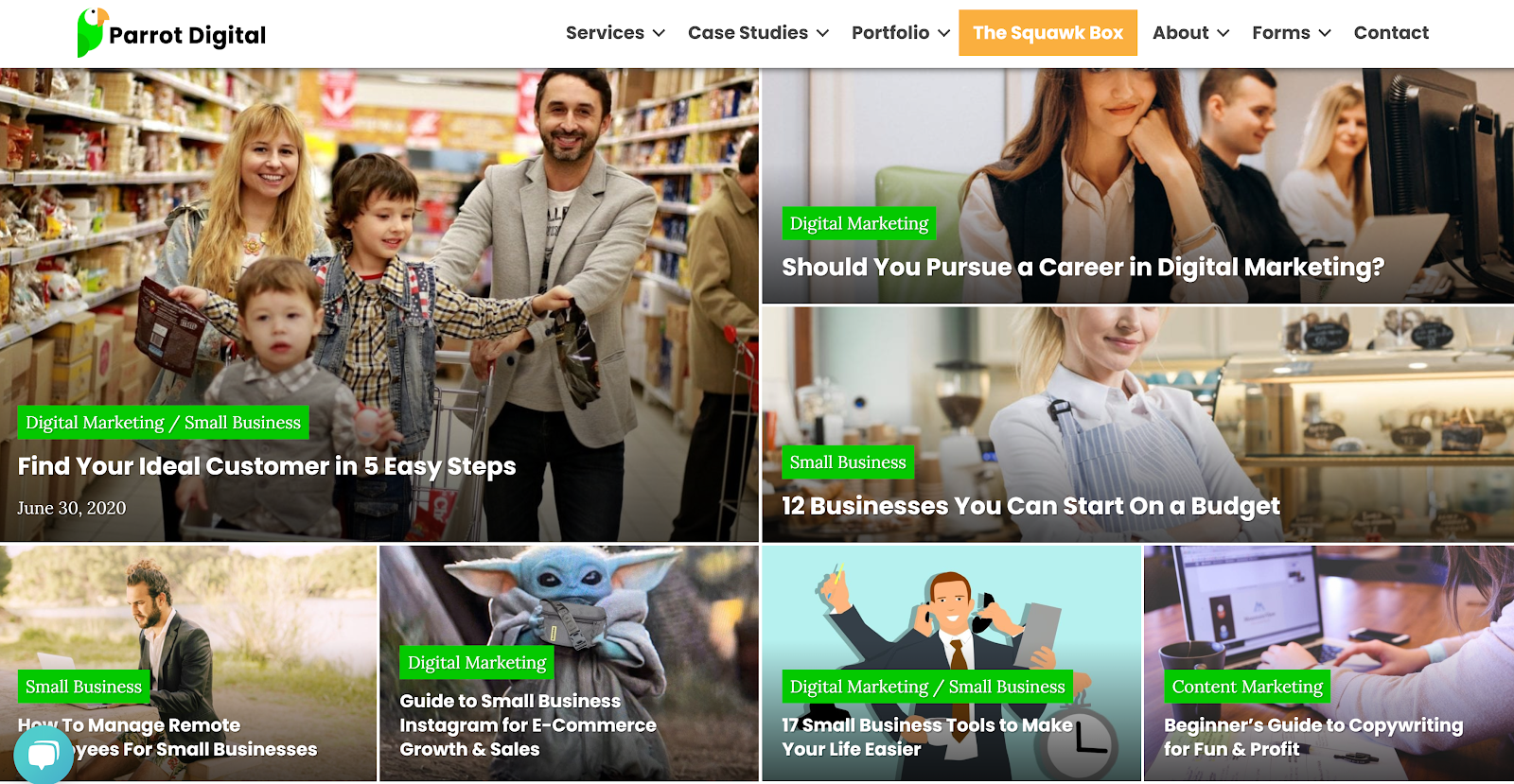Select The Squawk Box menu item

point(1047,33)
